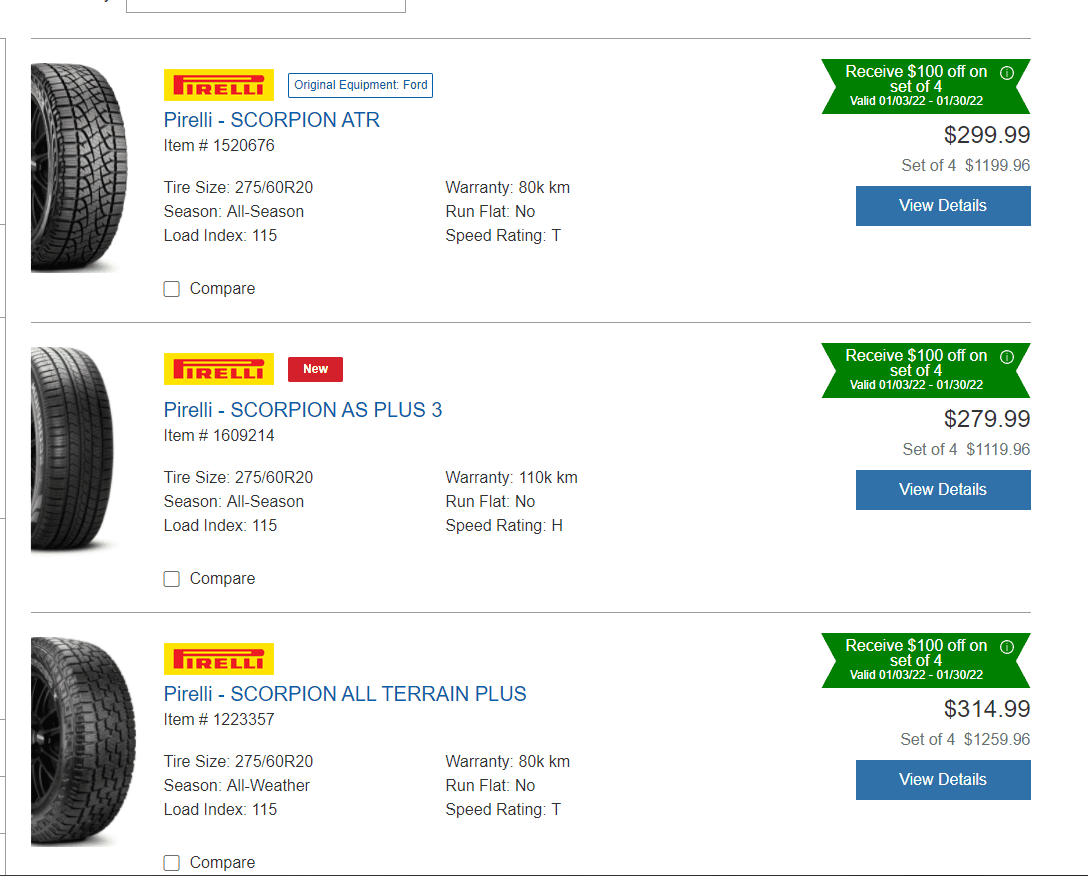Open Pirelli - SCORPION AS PLUS 3 link

coord(303,410)
